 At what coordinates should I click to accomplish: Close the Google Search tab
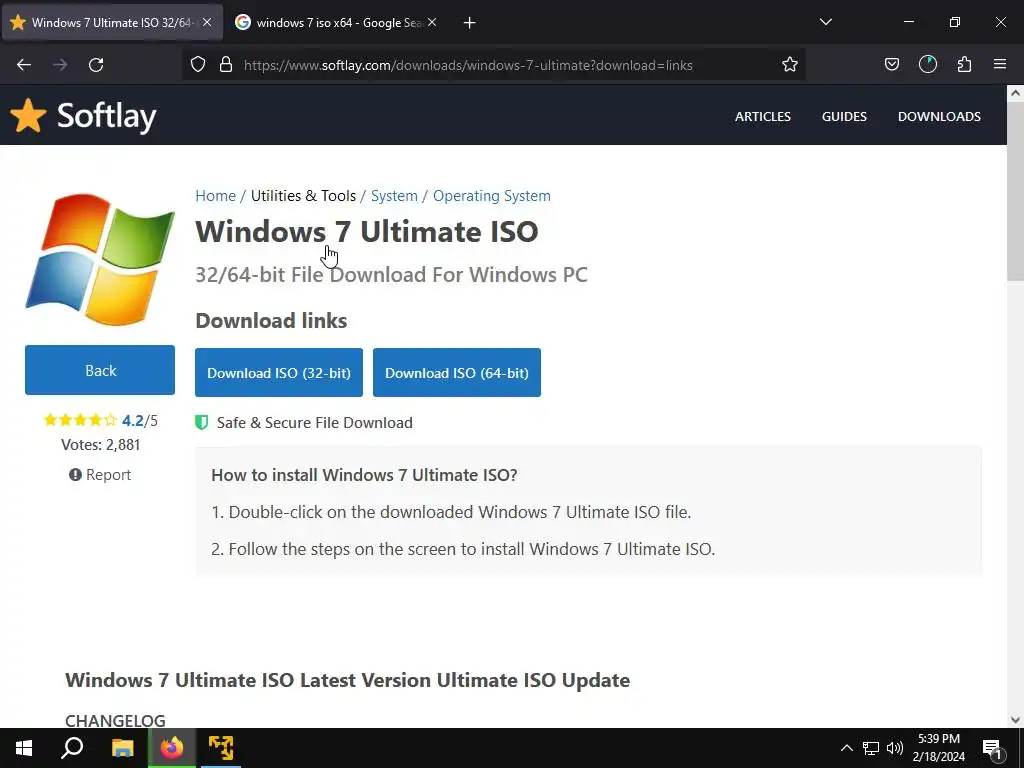click(x=432, y=22)
